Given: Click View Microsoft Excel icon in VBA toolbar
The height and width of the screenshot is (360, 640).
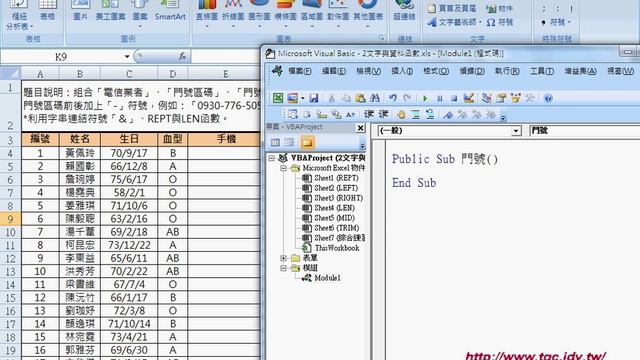Looking at the screenshot, I should [278, 98].
